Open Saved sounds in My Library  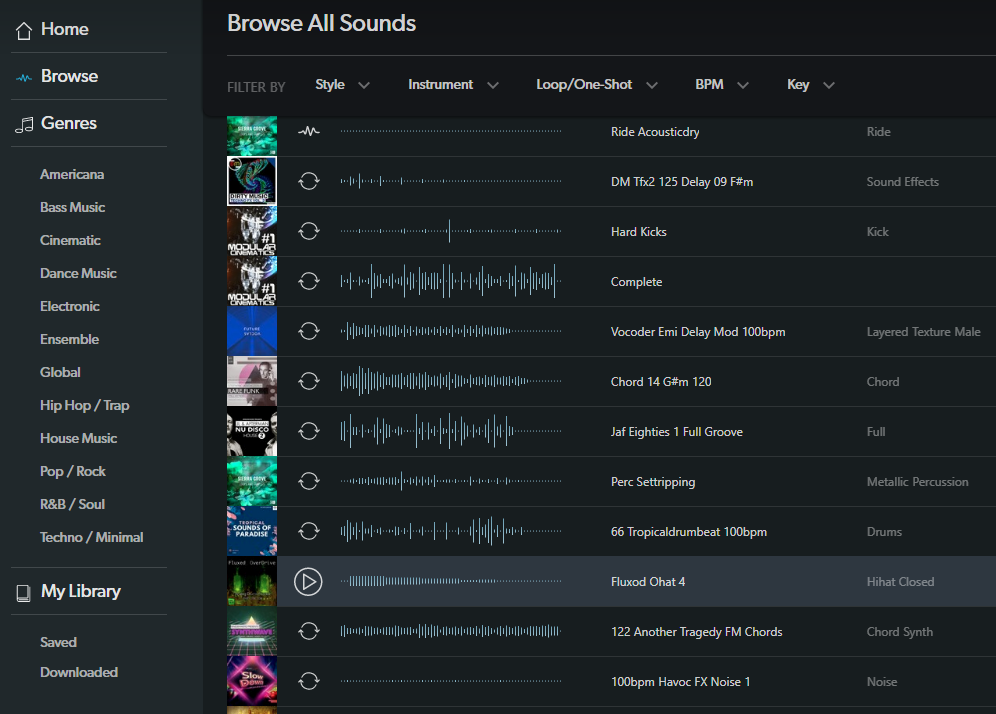pos(58,642)
